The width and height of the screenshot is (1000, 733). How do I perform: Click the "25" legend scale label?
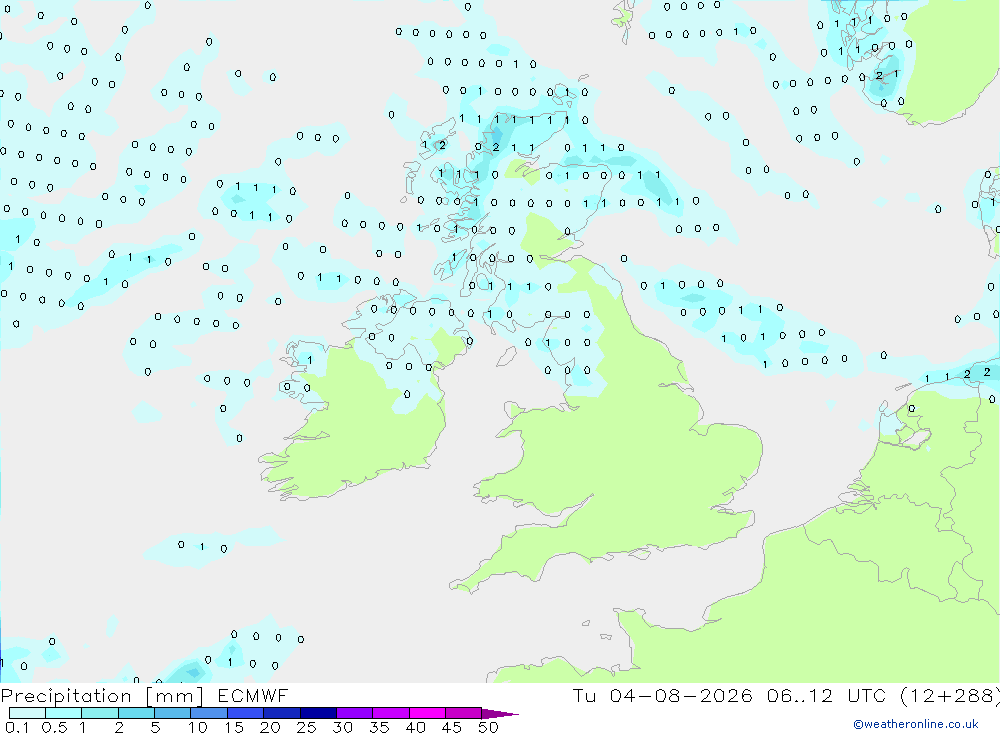(x=306, y=727)
